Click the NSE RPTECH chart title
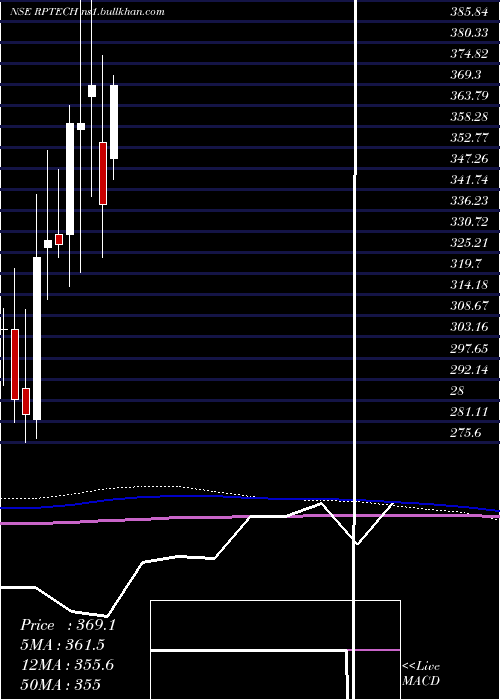Screen dimensions: 500x700 coord(88,12)
